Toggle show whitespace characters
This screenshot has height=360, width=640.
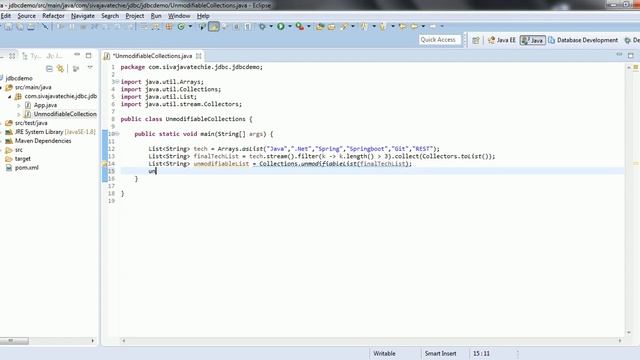248,27
